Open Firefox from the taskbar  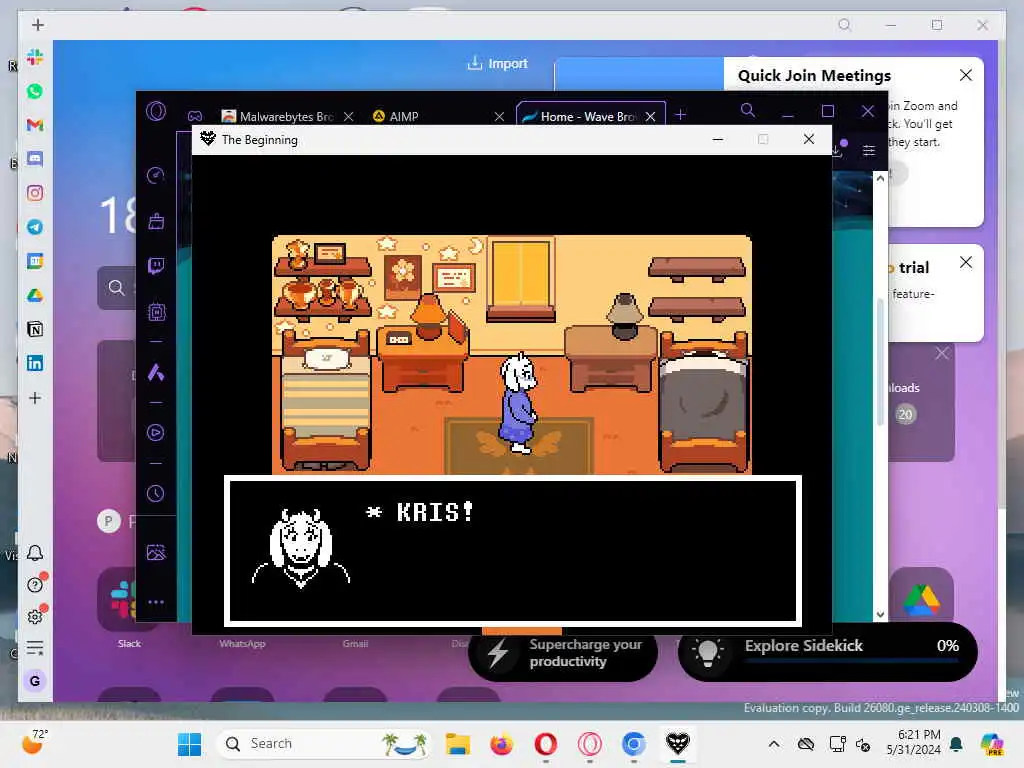502,744
